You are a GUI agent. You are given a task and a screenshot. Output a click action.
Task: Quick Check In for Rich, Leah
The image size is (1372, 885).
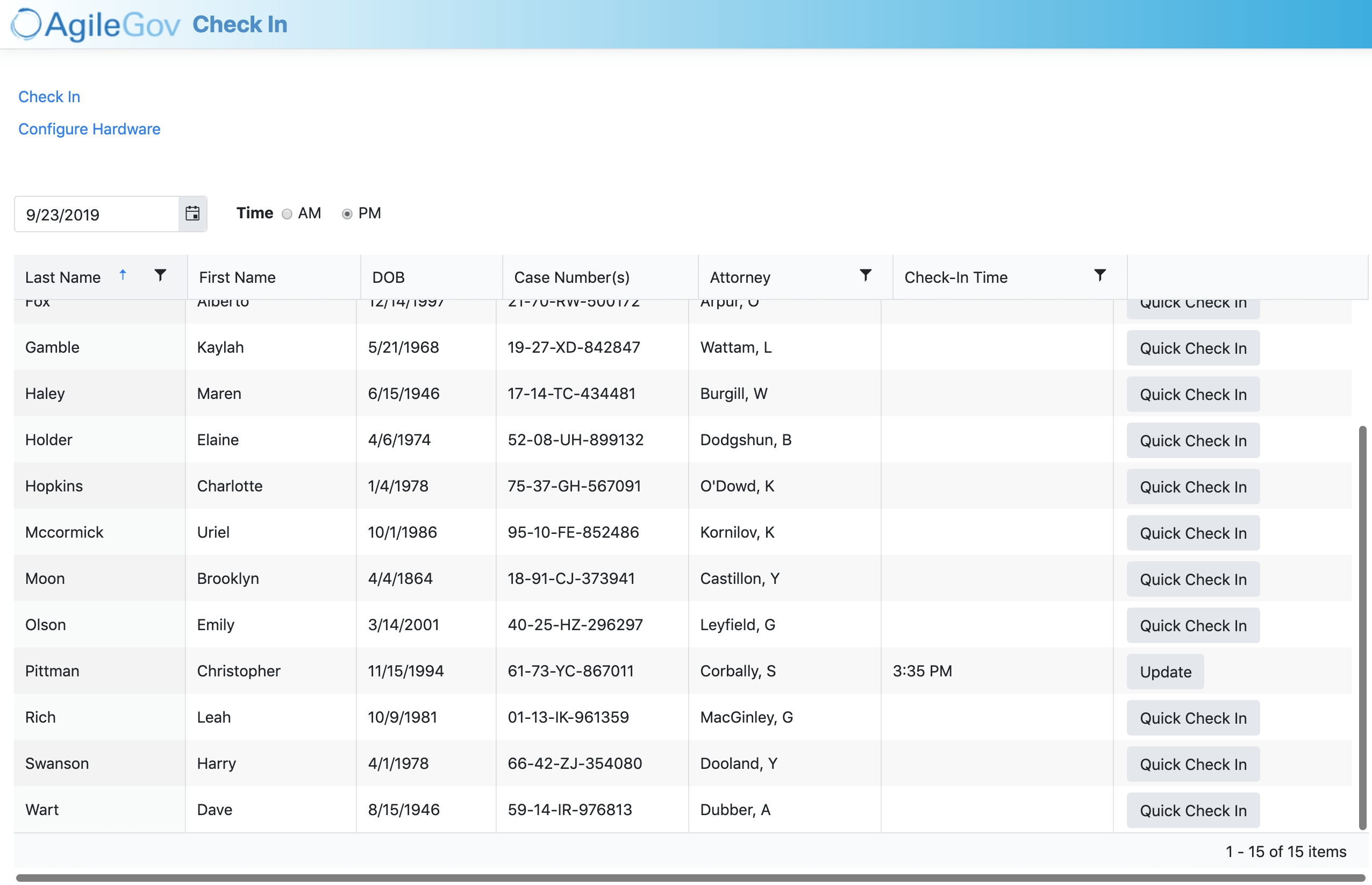pos(1193,718)
